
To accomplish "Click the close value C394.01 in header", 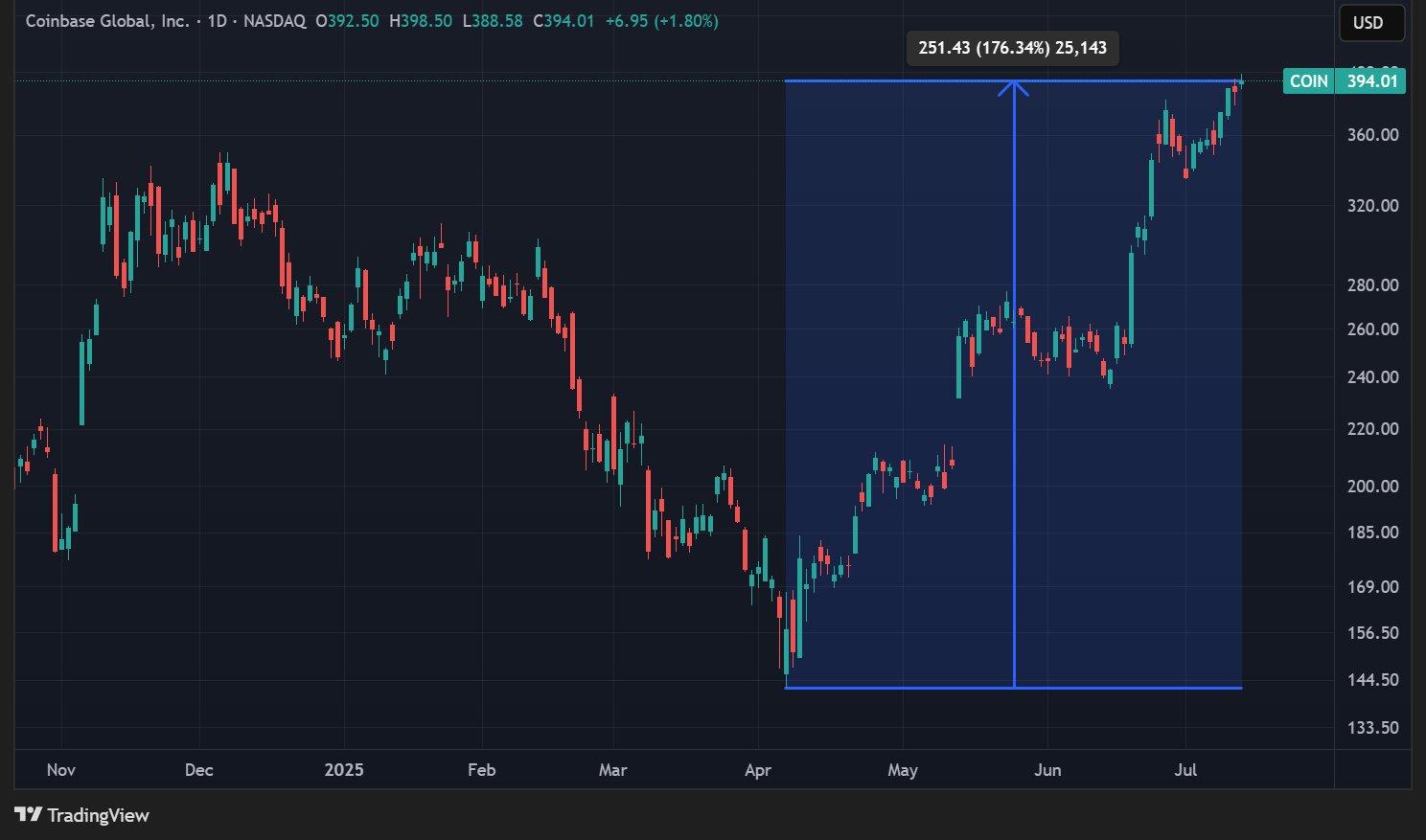I will click(563, 21).
